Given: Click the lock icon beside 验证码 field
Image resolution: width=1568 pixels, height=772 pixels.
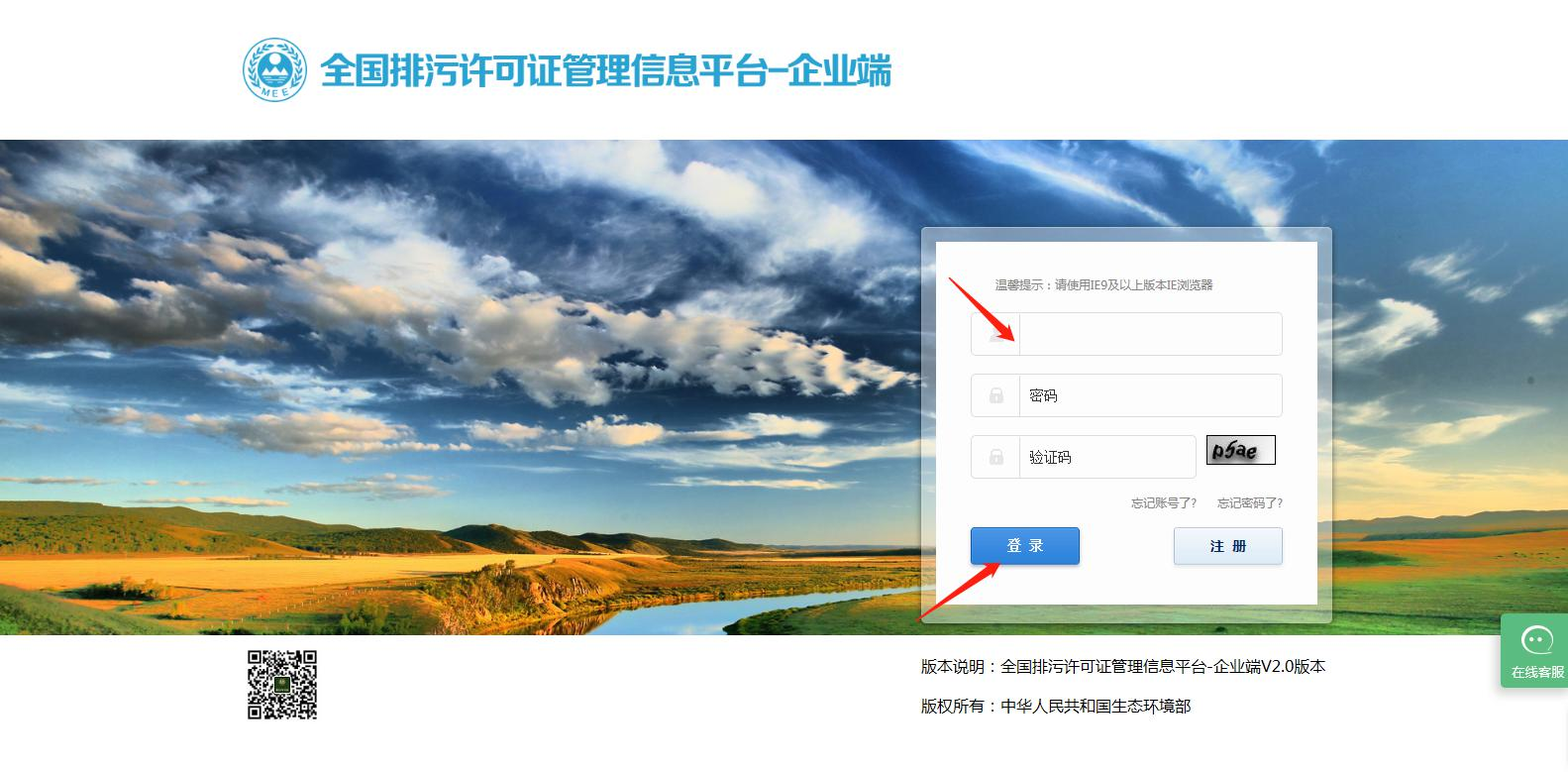Looking at the screenshot, I should pyautogui.click(x=996, y=457).
